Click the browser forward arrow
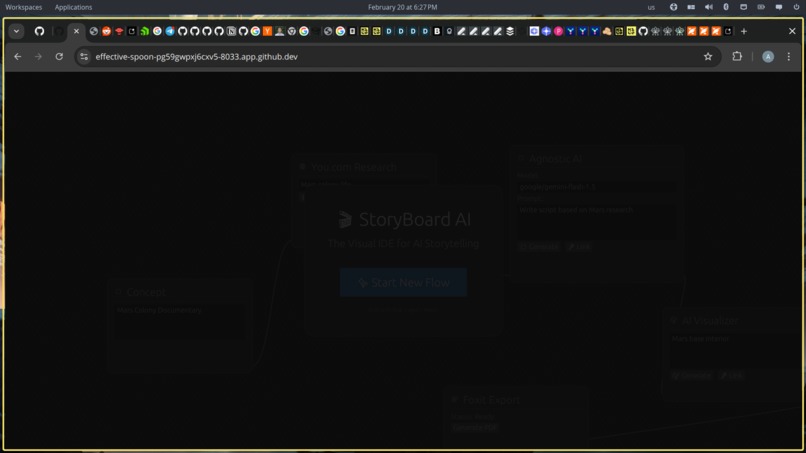Screen dimensions: 806x453 (39, 57)
